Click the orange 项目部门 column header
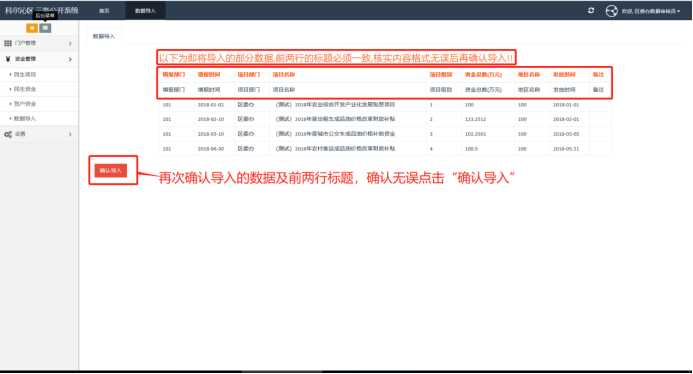Image resolution: width=693 pixels, height=374 pixels. click(x=249, y=75)
